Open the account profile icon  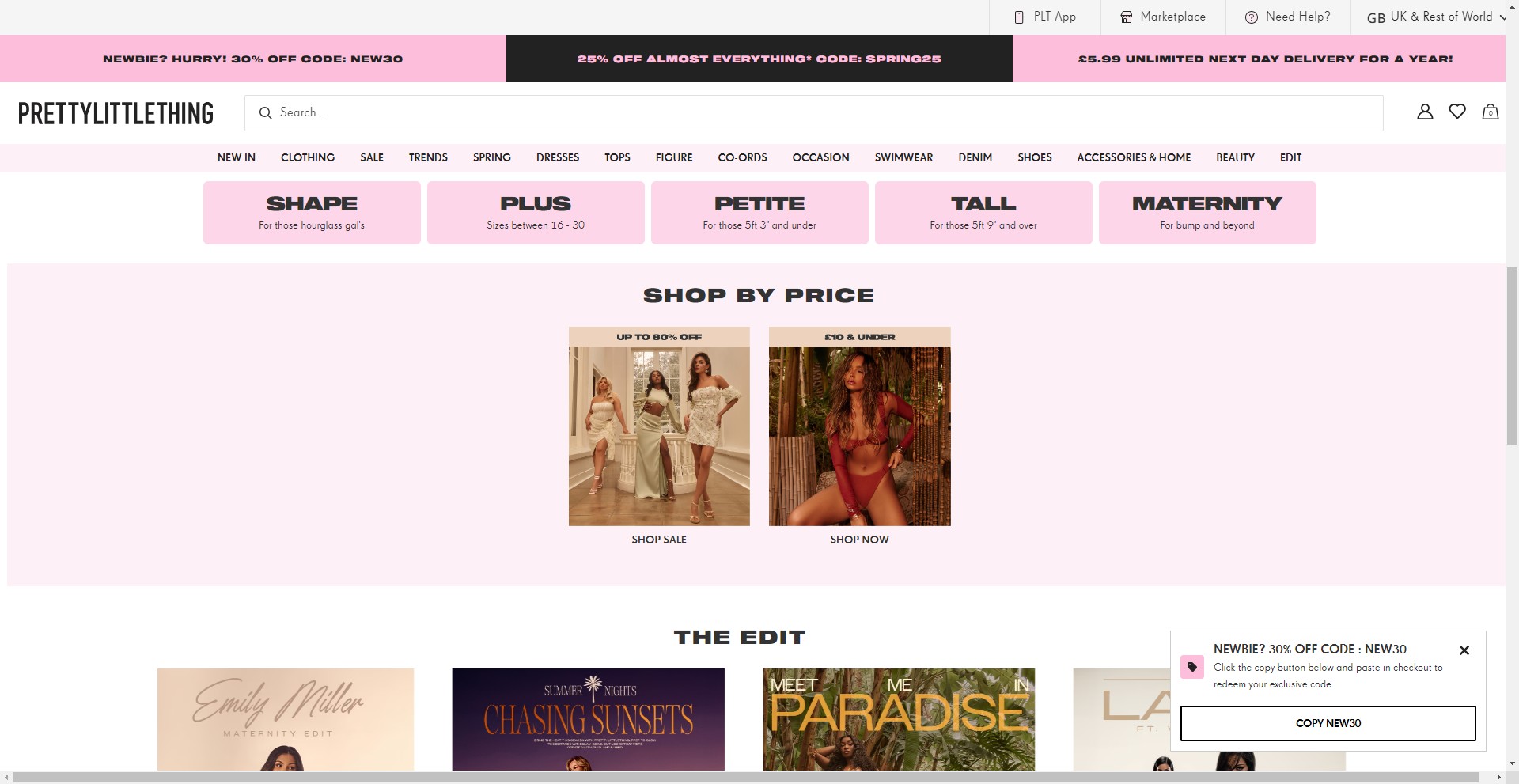pos(1424,112)
